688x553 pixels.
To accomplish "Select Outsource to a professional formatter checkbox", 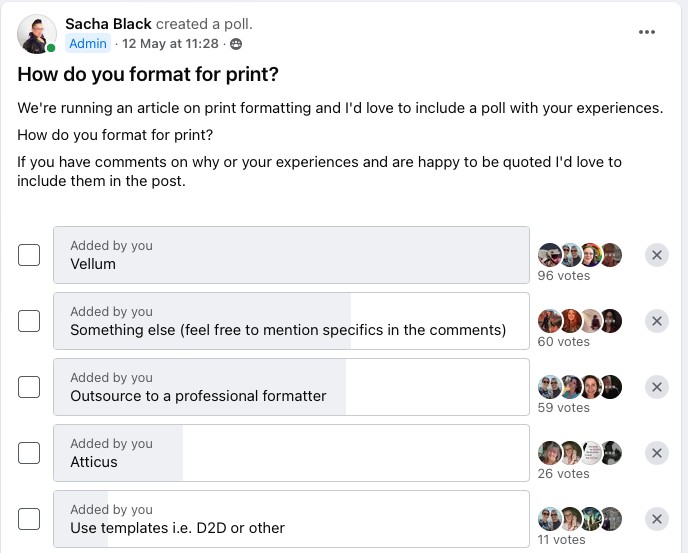I will tap(30, 387).
